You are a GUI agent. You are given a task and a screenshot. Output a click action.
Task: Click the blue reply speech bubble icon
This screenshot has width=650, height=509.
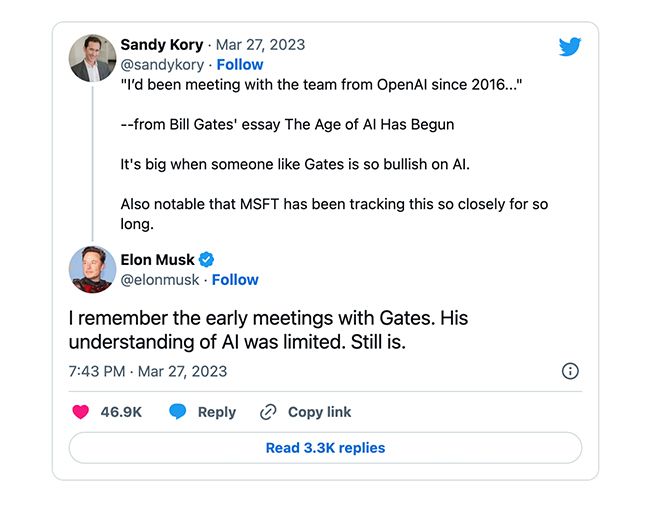(178, 412)
